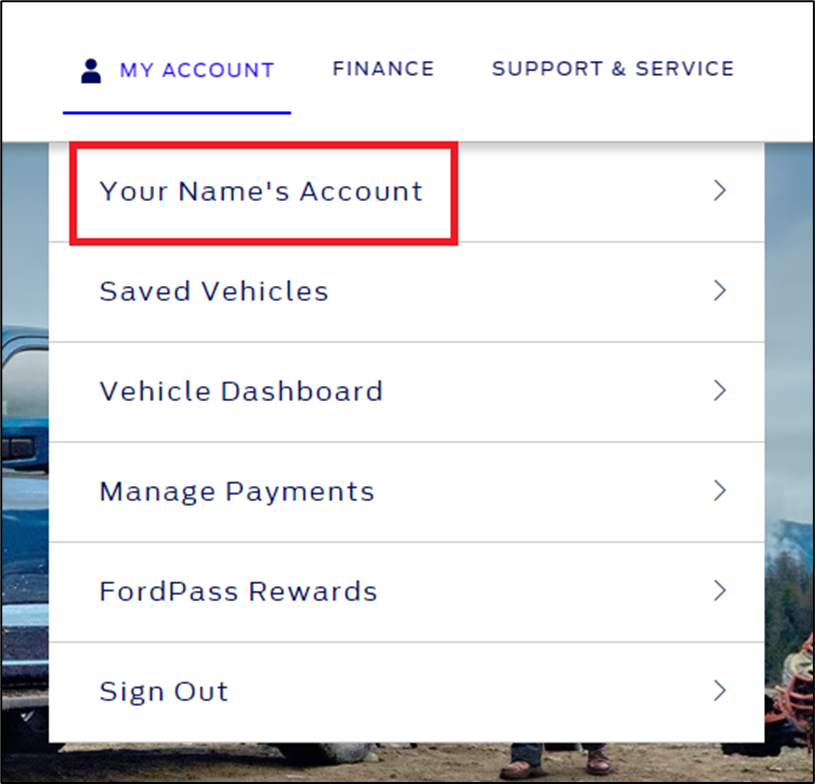The width and height of the screenshot is (815, 784).
Task: Go to Manage Payments
Action: click(x=236, y=491)
